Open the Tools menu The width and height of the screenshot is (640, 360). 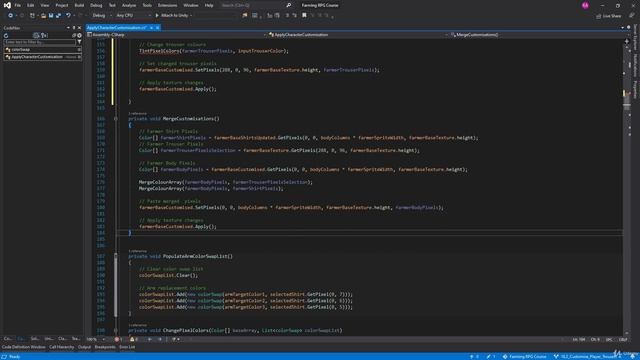pos(147,5)
